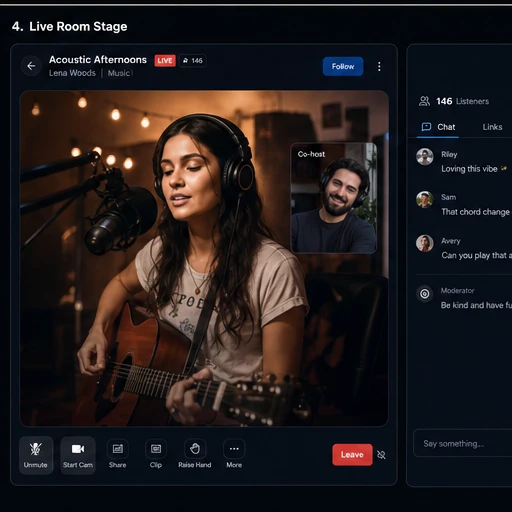Click the red LIVE badge
Viewport: 512px width, 512px height.
[x=165, y=61]
